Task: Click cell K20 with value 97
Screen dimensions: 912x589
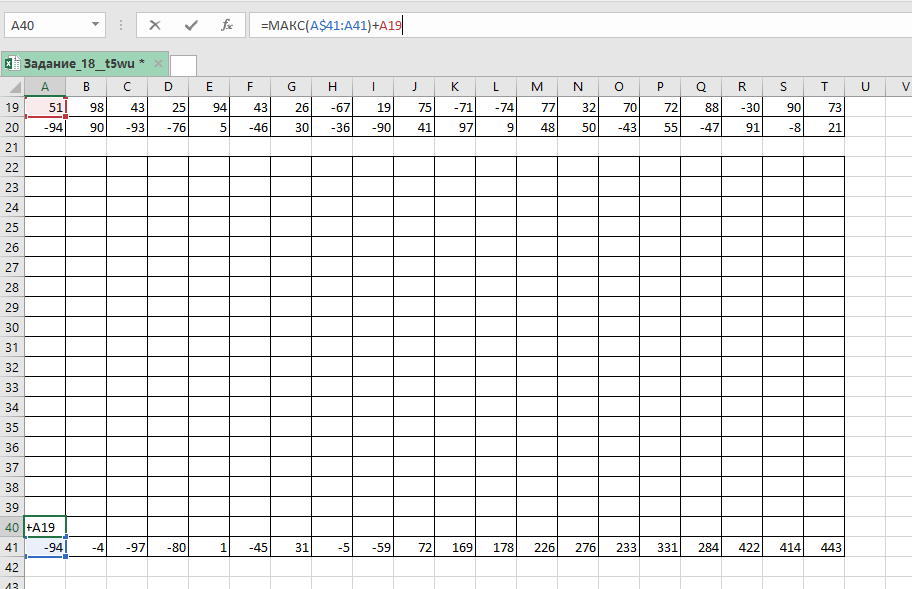Action: [x=455, y=127]
